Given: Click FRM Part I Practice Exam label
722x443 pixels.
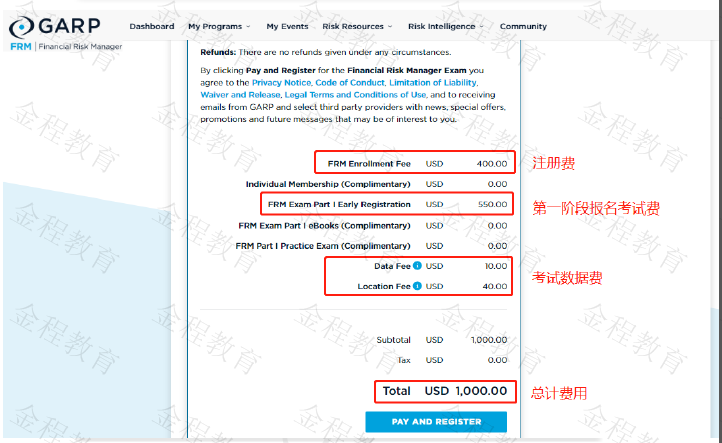Looking at the screenshot, I should [x=323, y=246].
